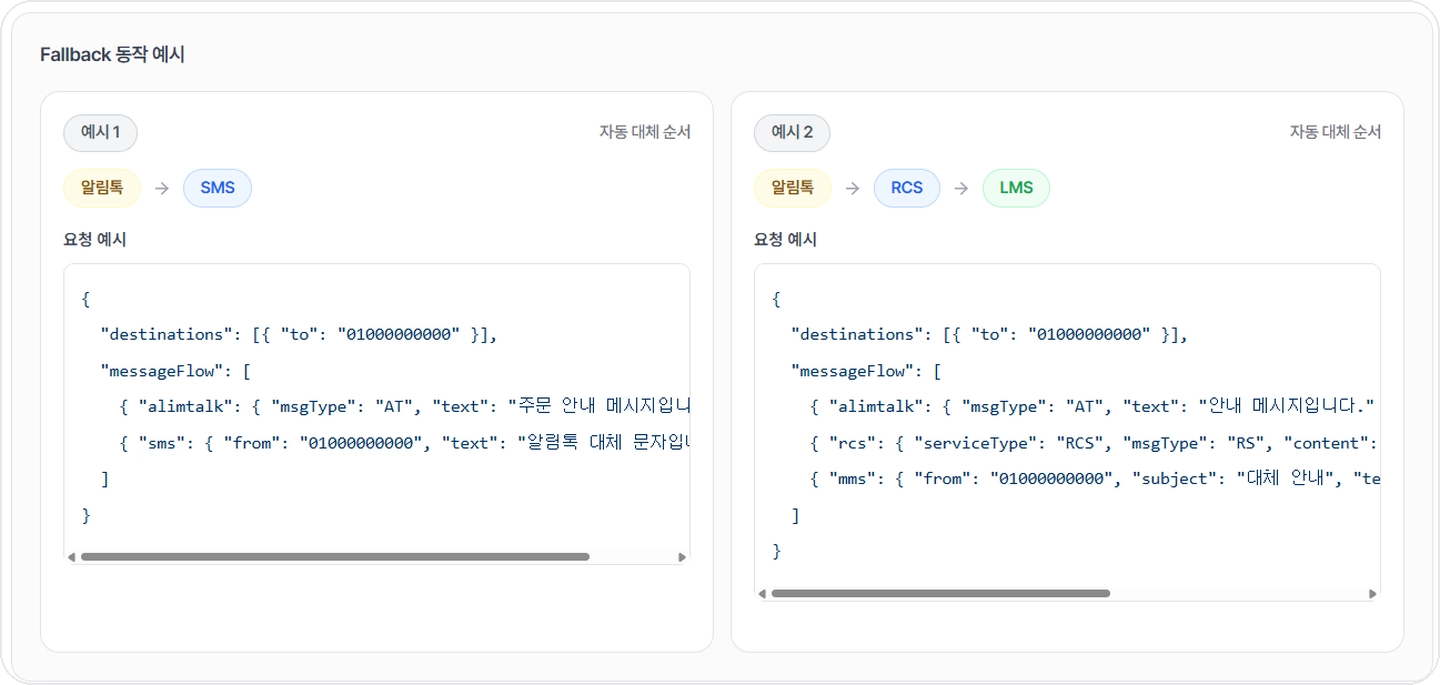Click the alimtalk line reading 안내 메시지입니다.
Screen dimensions: 1440x685
click(x=1093, y=407)
